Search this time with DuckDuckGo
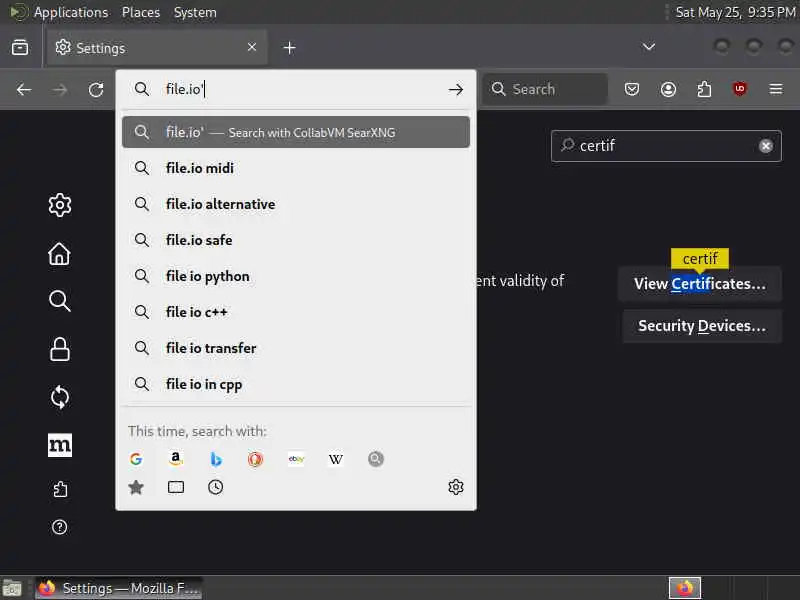Screen dimensions: 800x600 [256, 459]
